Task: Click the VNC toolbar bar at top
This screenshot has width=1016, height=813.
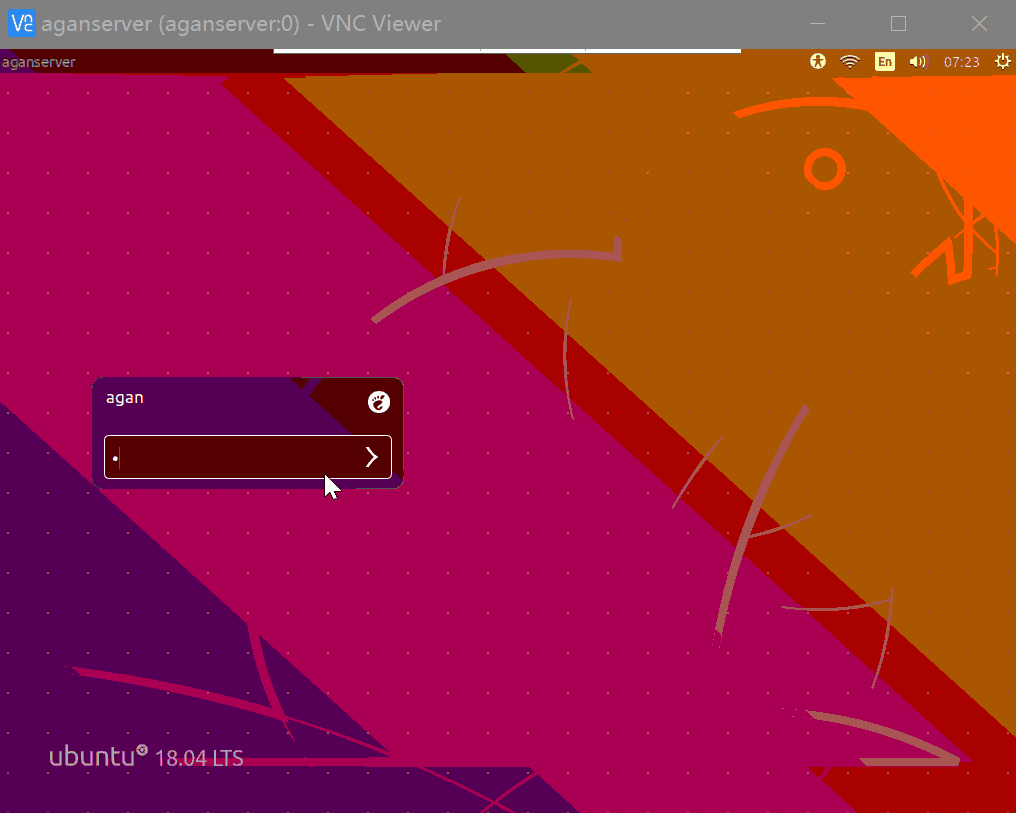Action: (x=507, y=50)
